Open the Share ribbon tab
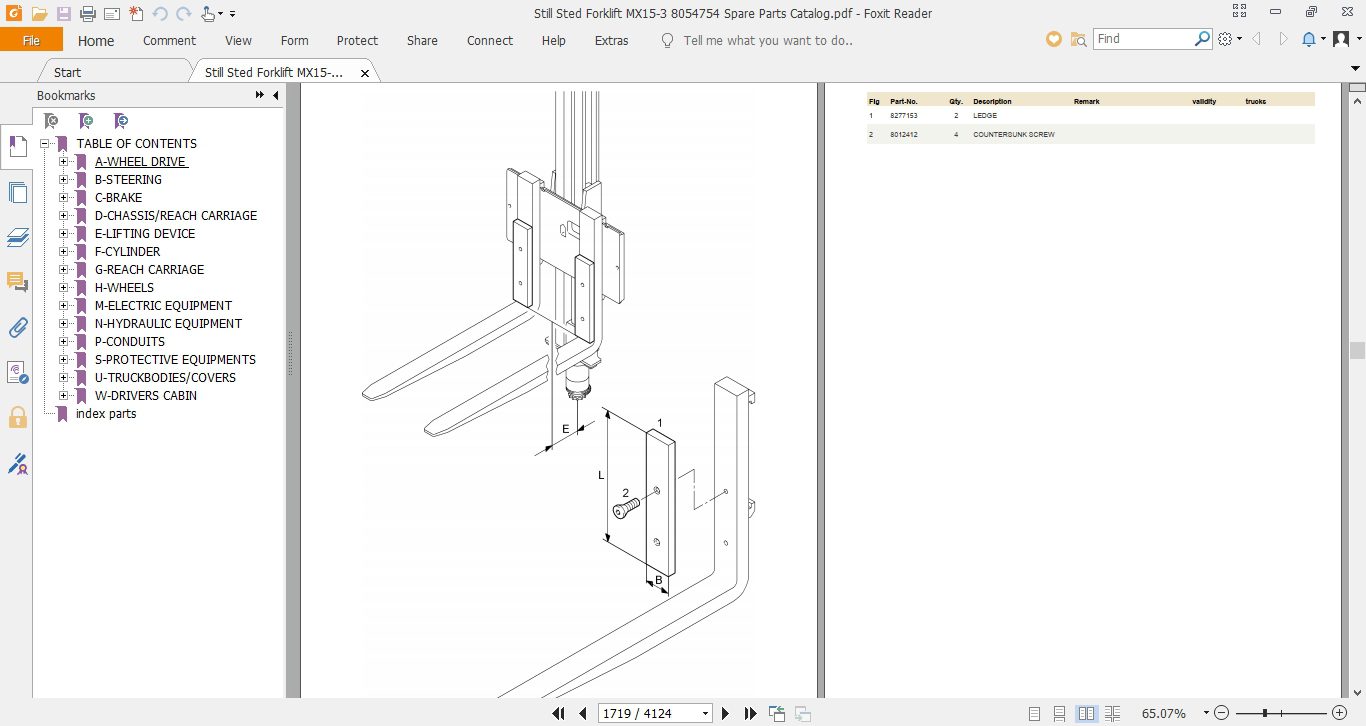The height and width of the screenshot is (726, 1366). [422, 41]
